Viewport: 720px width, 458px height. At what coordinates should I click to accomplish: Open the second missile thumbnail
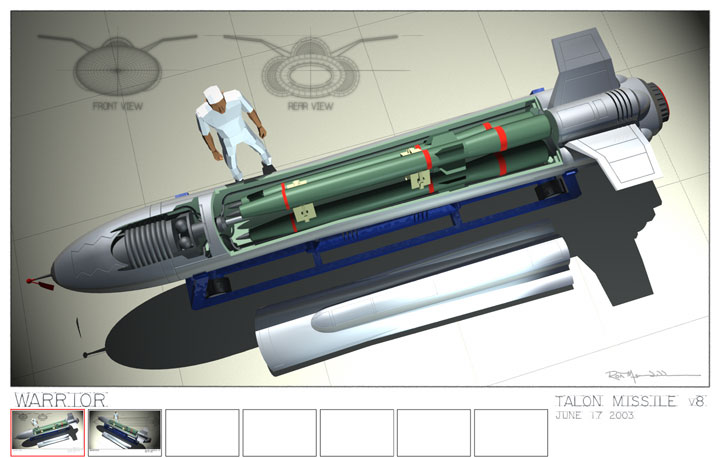pos(124,432)
